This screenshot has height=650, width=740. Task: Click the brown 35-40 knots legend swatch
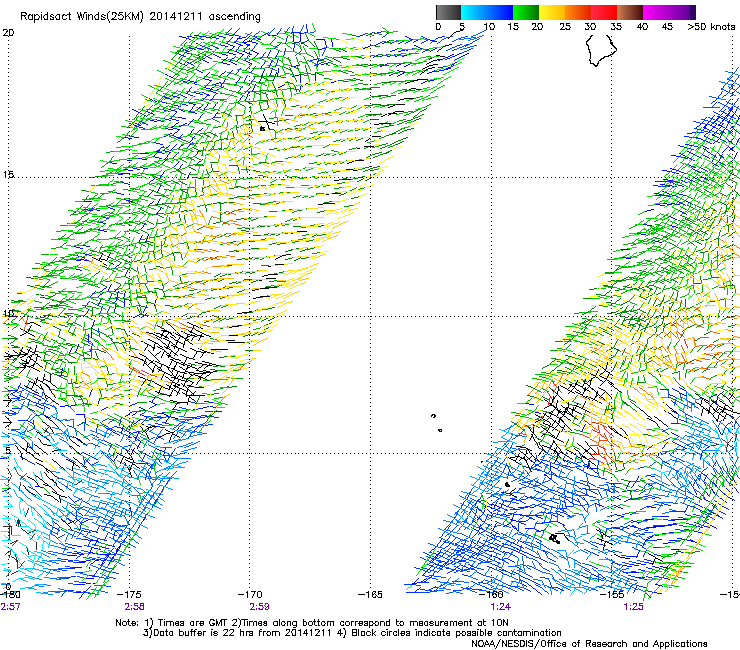click(630, 12)
